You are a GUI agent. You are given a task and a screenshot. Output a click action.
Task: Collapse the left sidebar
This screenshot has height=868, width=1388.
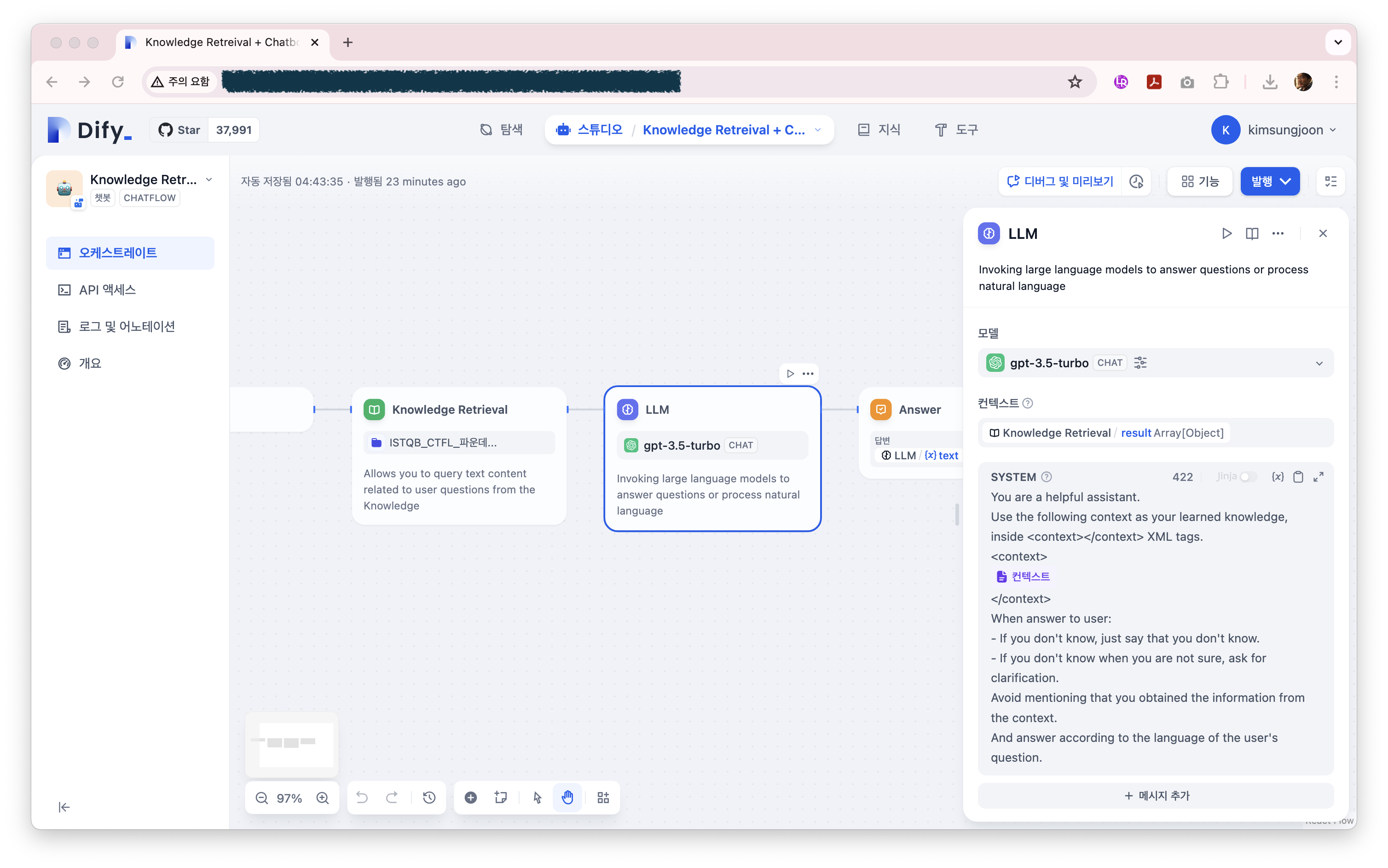click(x=64, y=807)
